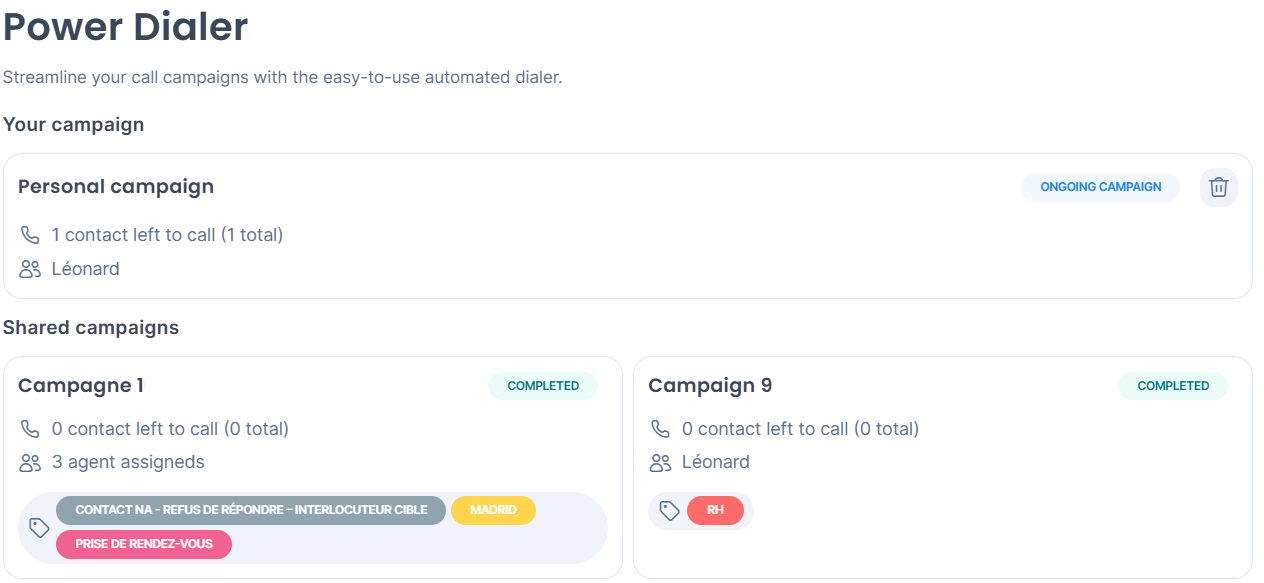Open the Campaign 9 shared campaign

(x=710, y=386)
